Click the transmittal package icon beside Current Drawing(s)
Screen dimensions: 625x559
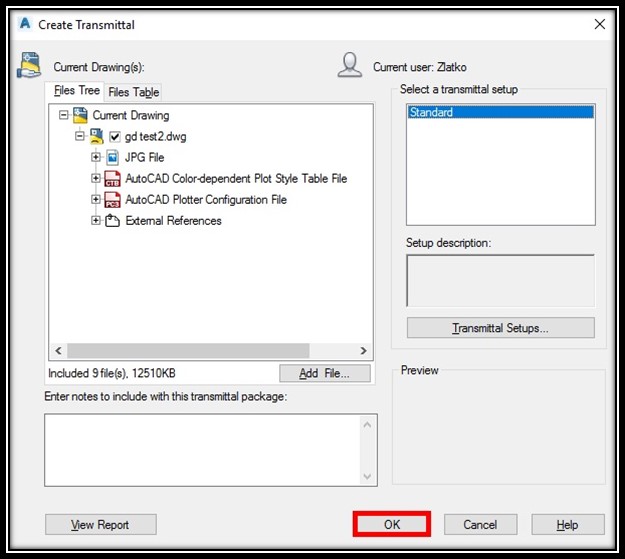29,65
